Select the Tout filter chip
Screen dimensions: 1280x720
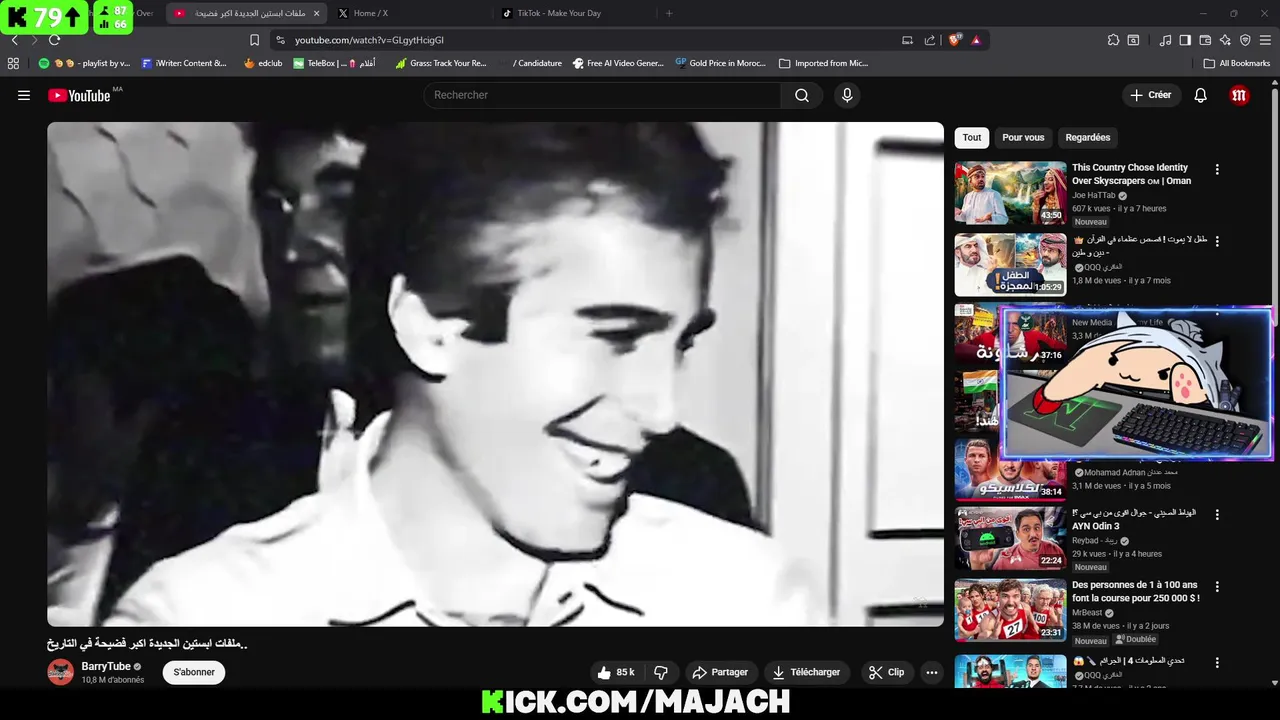pos(972,137)
